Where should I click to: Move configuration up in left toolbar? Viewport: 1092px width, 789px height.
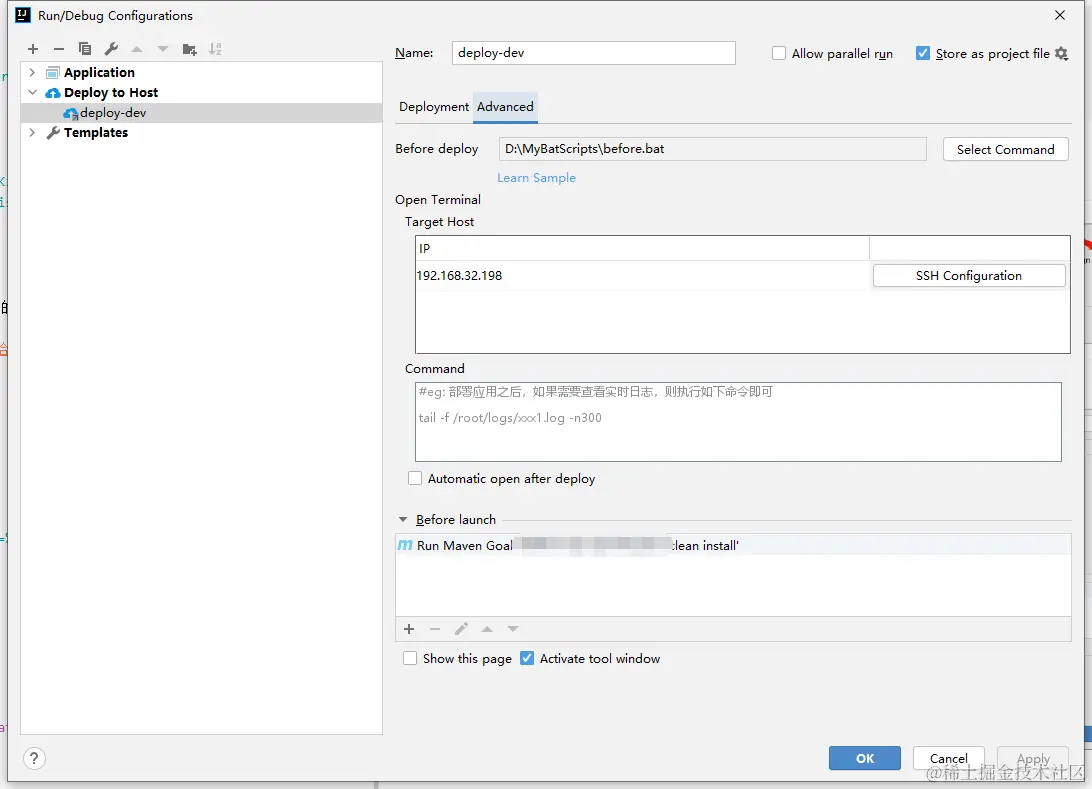coord(137,49)
